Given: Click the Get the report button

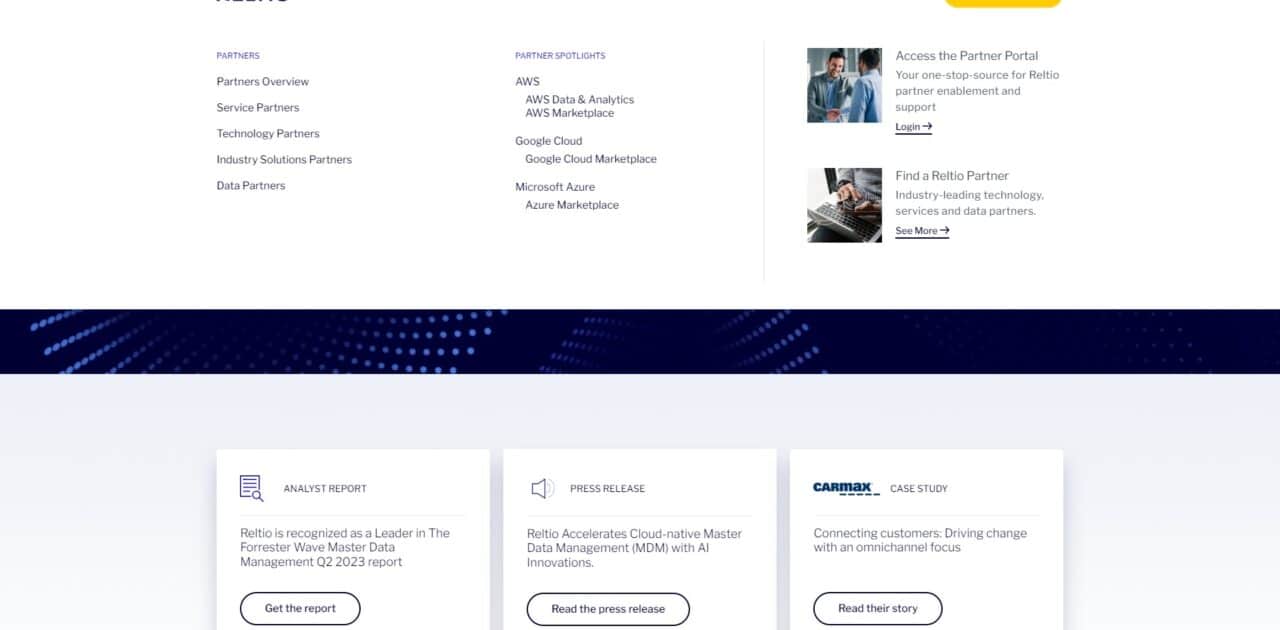Looking at the screenshot, I should [x=300, y=609].
